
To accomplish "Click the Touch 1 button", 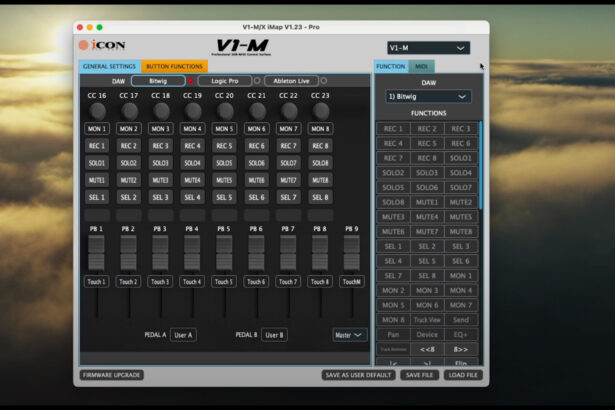I will coord(96,282).
